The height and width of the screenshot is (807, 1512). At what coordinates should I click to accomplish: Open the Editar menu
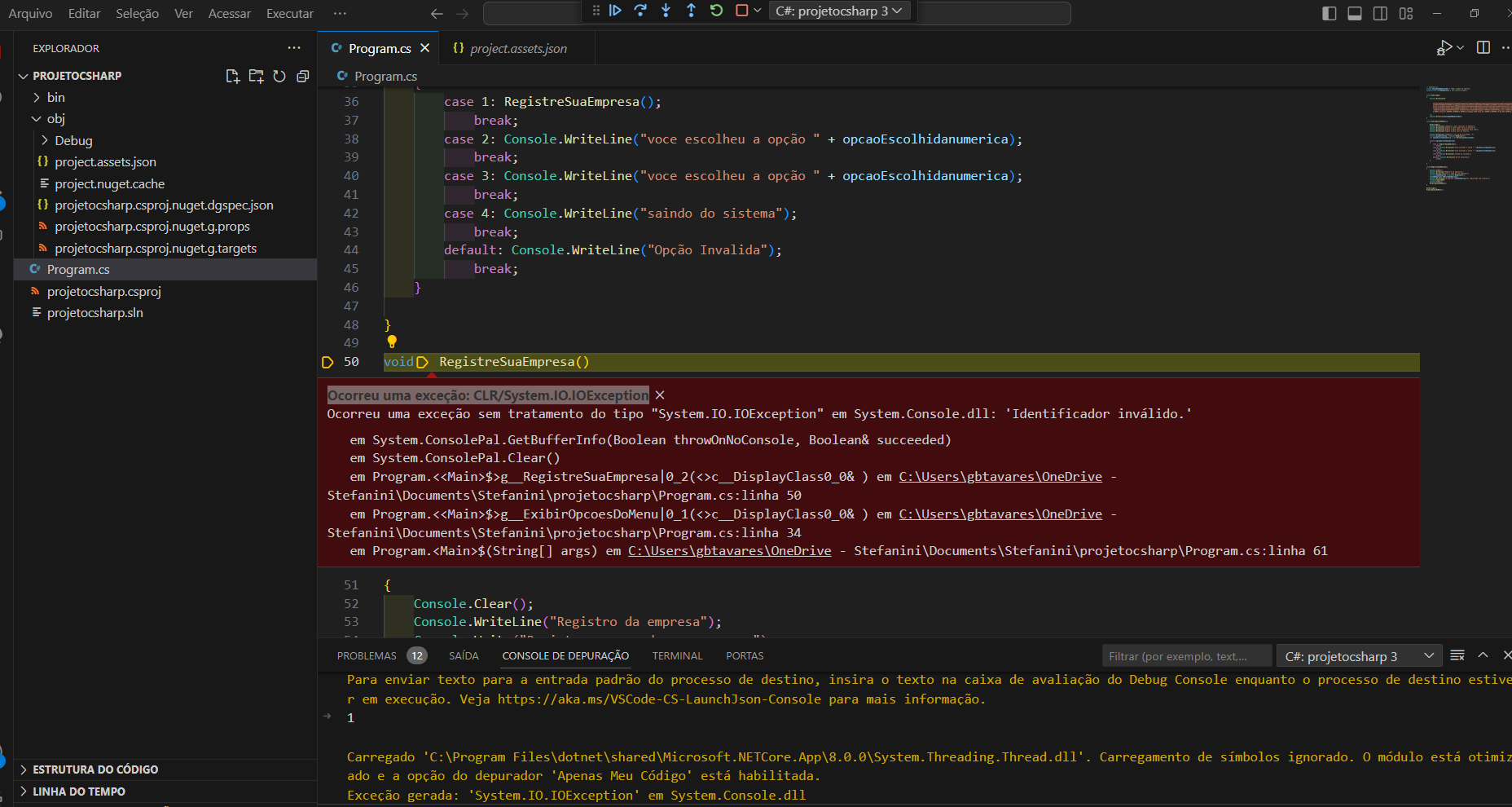pyautogui.click(x=84, y=14)
